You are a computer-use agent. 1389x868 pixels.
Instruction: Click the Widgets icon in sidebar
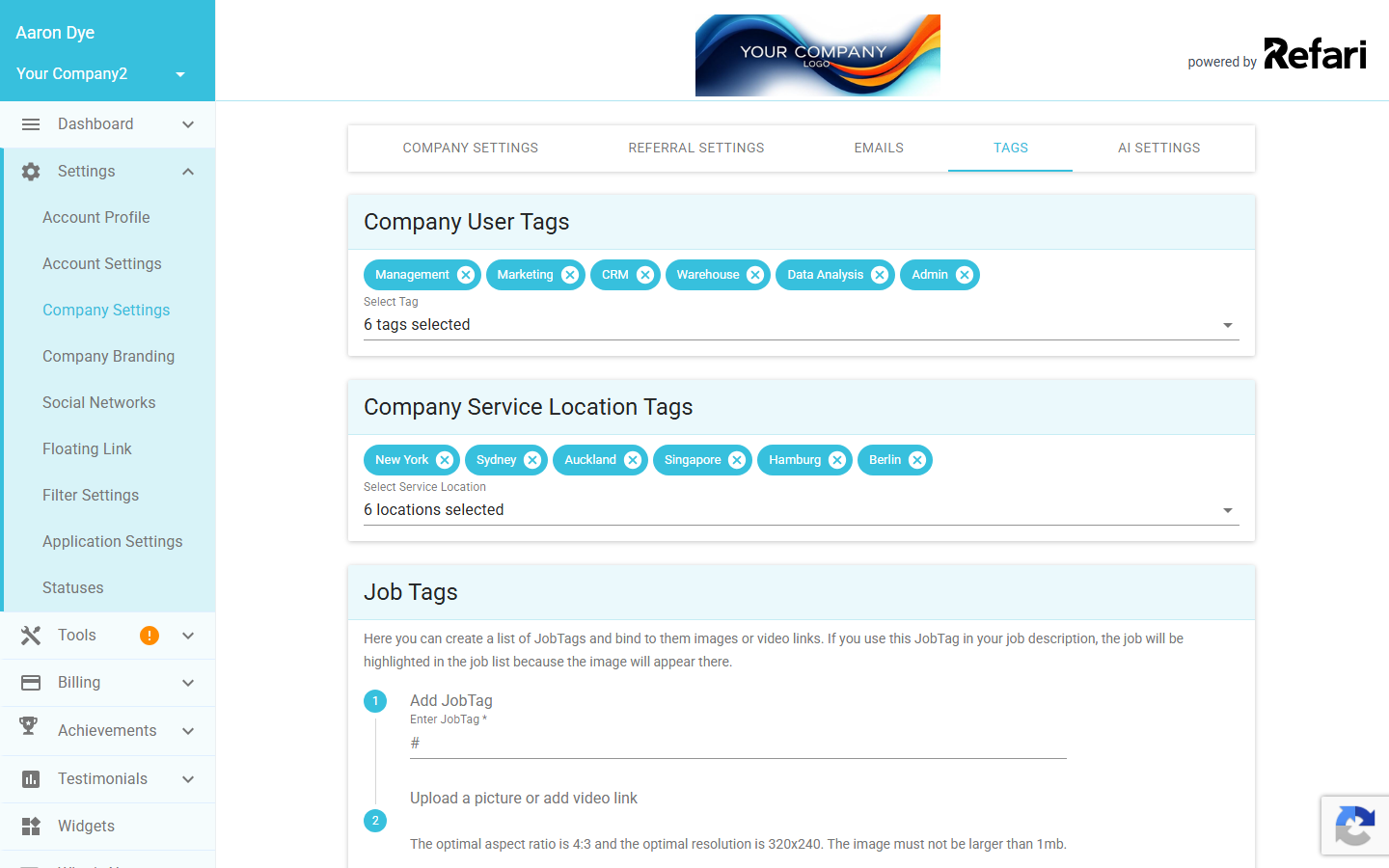31,827
